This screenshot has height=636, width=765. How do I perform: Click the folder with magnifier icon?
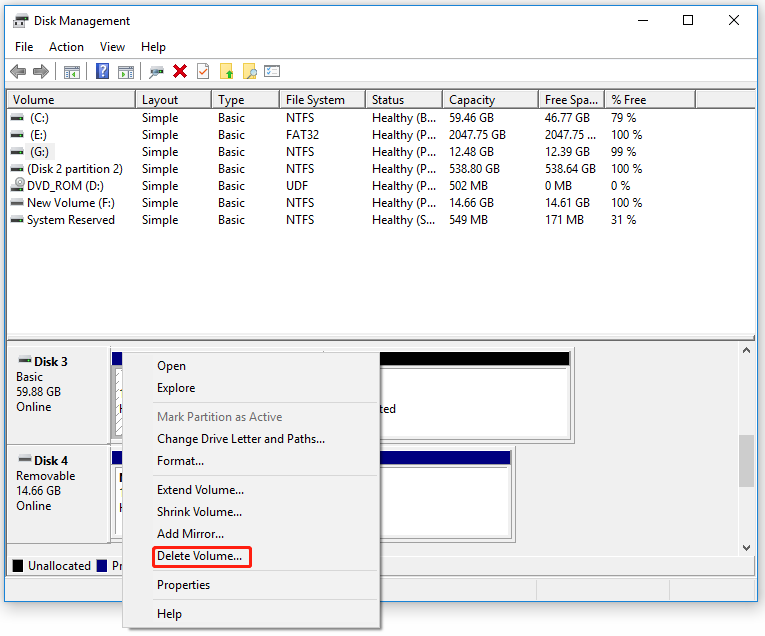coord(249,71)
